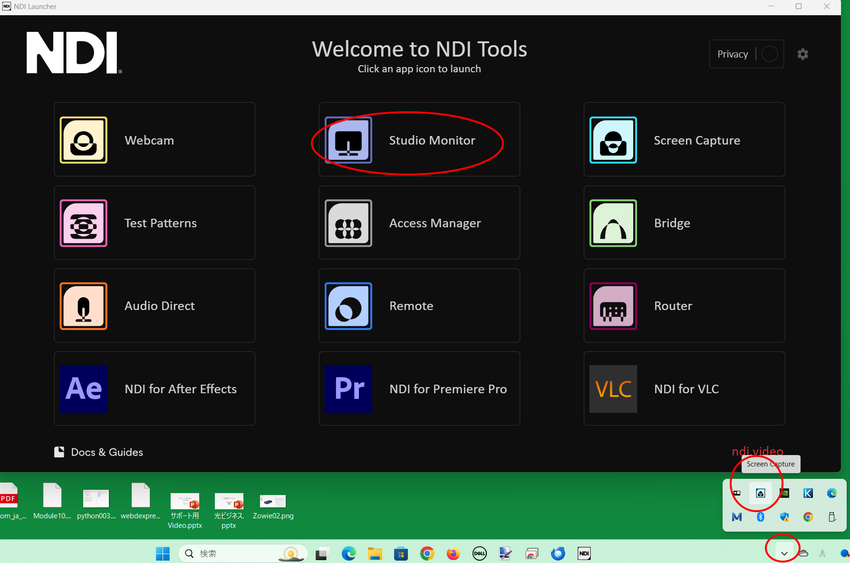
Task: Open the settings gear in NDI Launcher
Action: click(x=803, y=54)
